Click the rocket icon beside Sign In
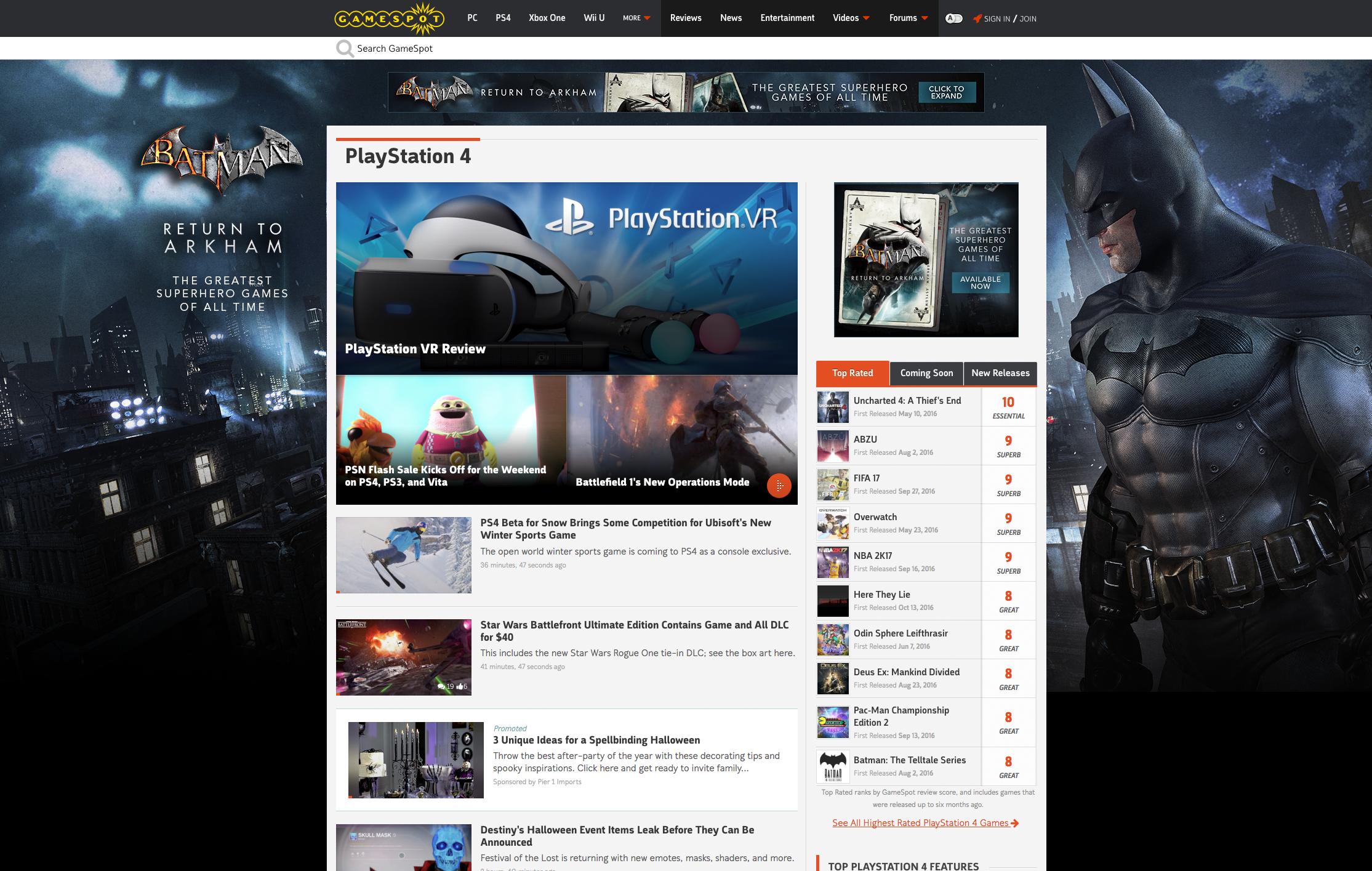This screenshot has height=871, width=1372. pyautogui.click(x=977, y=18)
